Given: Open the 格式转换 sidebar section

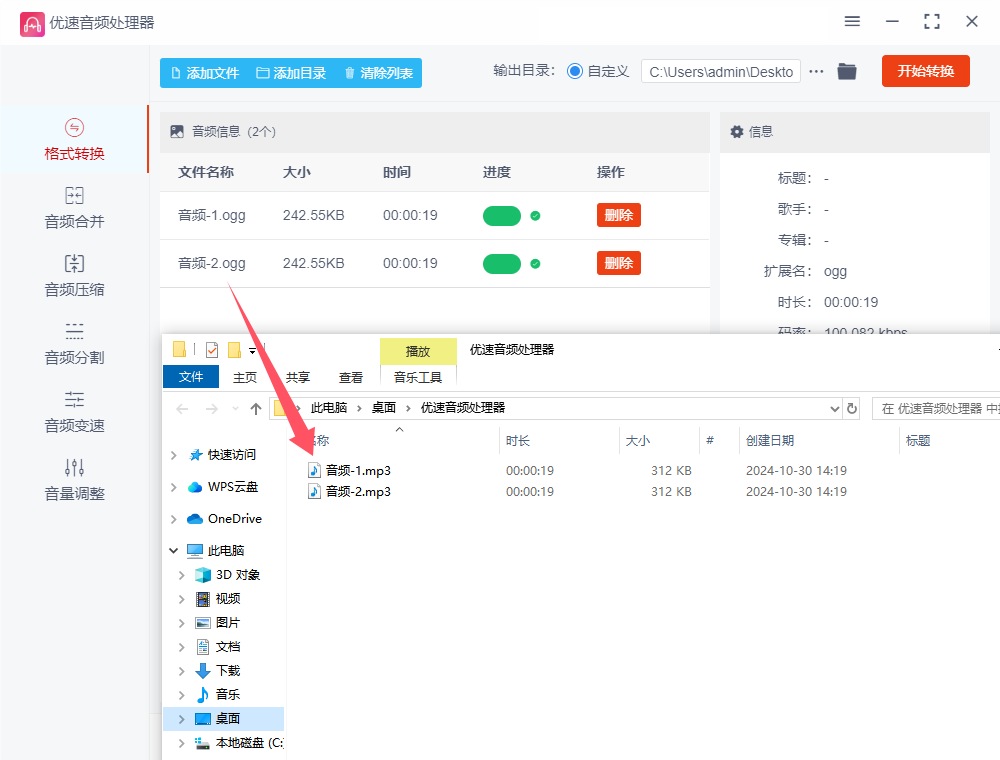Looking at the screenshot, I should [x=74, y=139].
